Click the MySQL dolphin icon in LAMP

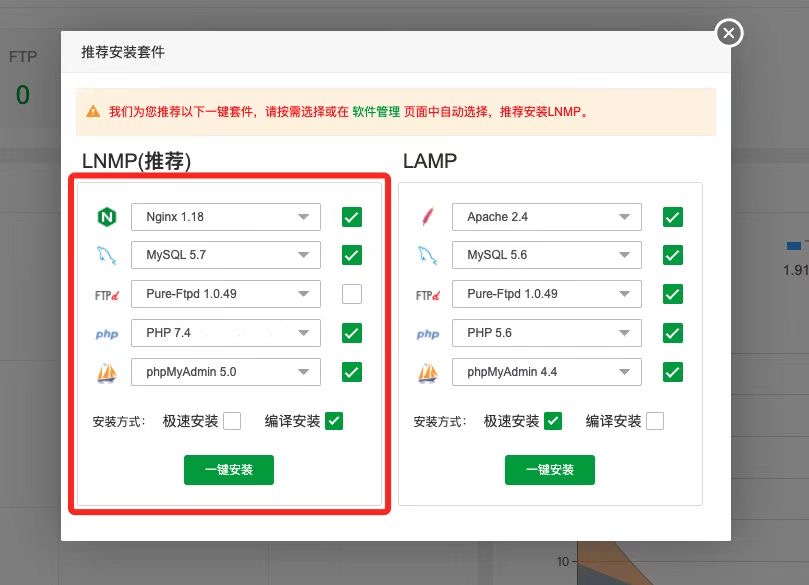(428, 255)
